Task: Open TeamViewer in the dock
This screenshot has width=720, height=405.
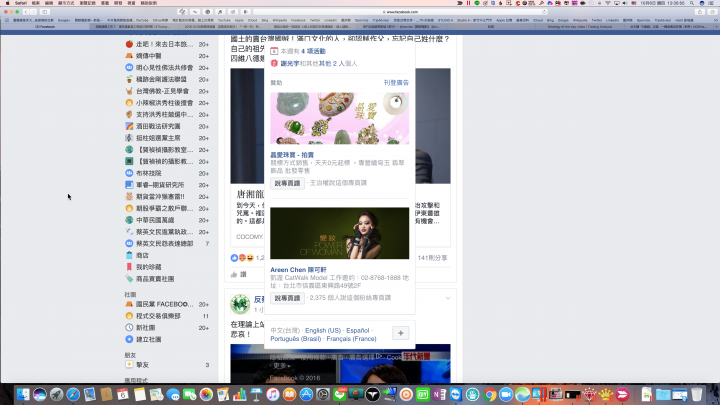Action: tap(456, 394)
